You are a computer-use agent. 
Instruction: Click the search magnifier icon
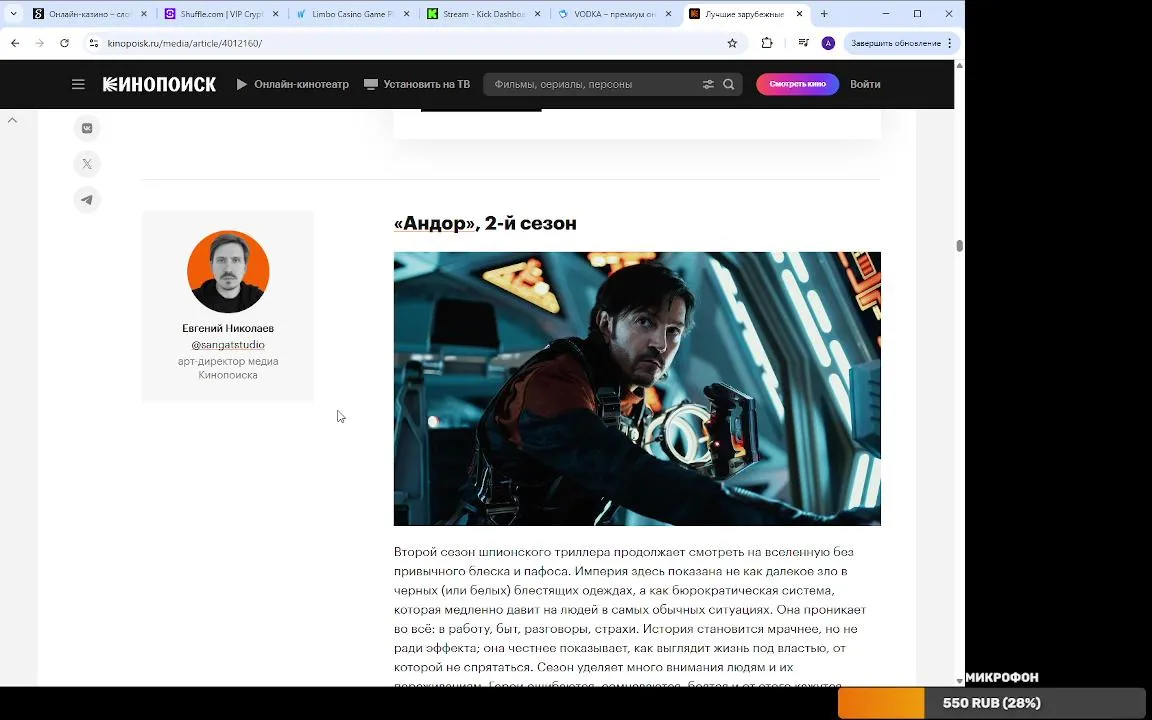click(728, 84)
